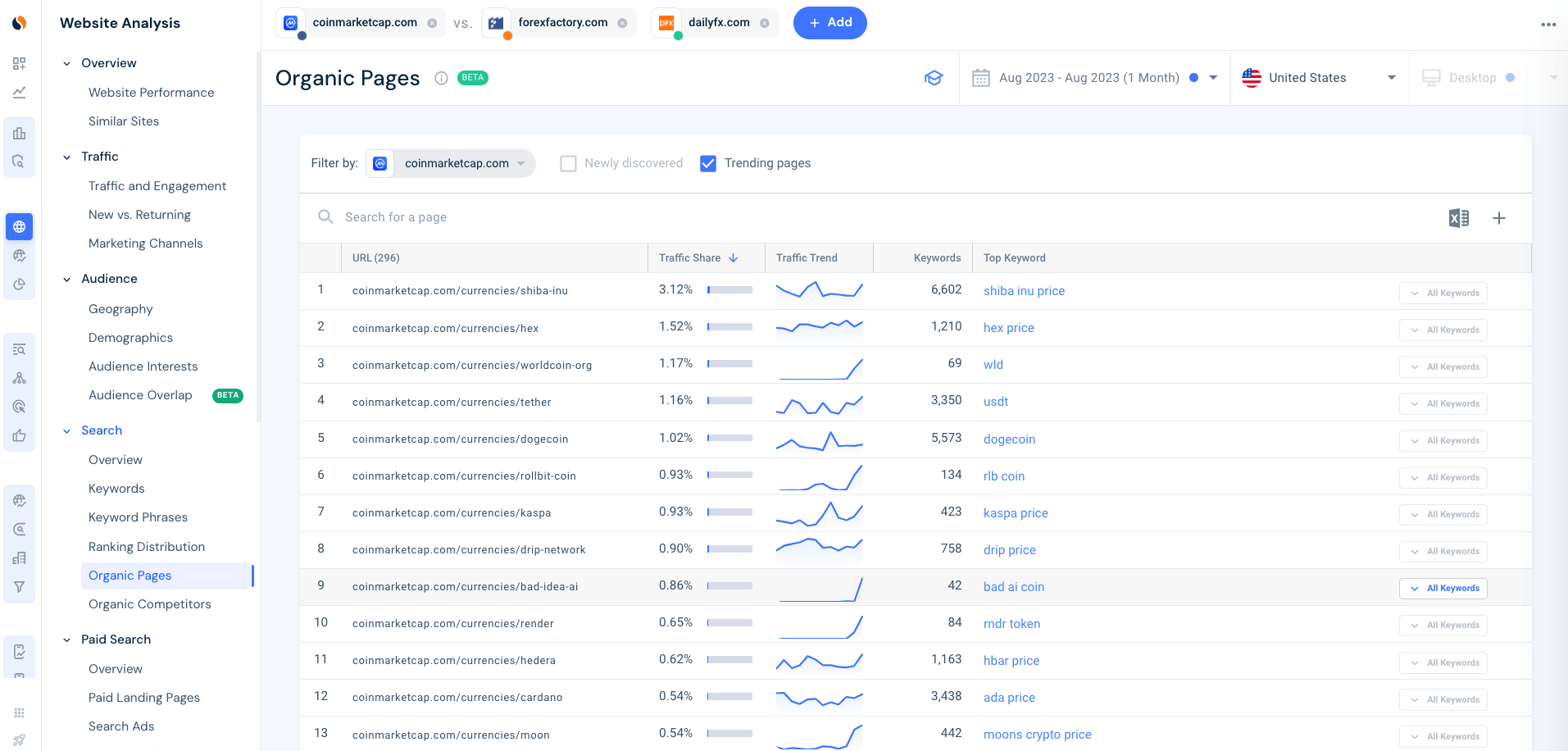Enable the Newly discovered checkbox
The height and width of the screenshot is (751, 1568).
coord(568,163)
